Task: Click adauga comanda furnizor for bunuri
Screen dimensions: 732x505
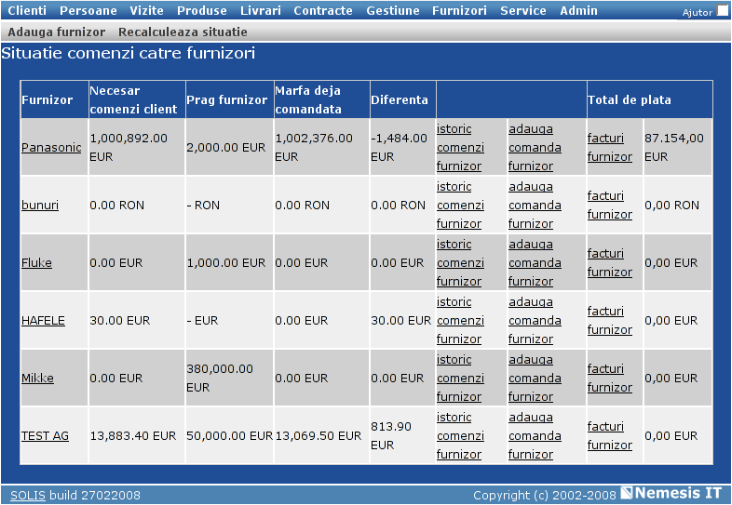Action: (535, 205)
